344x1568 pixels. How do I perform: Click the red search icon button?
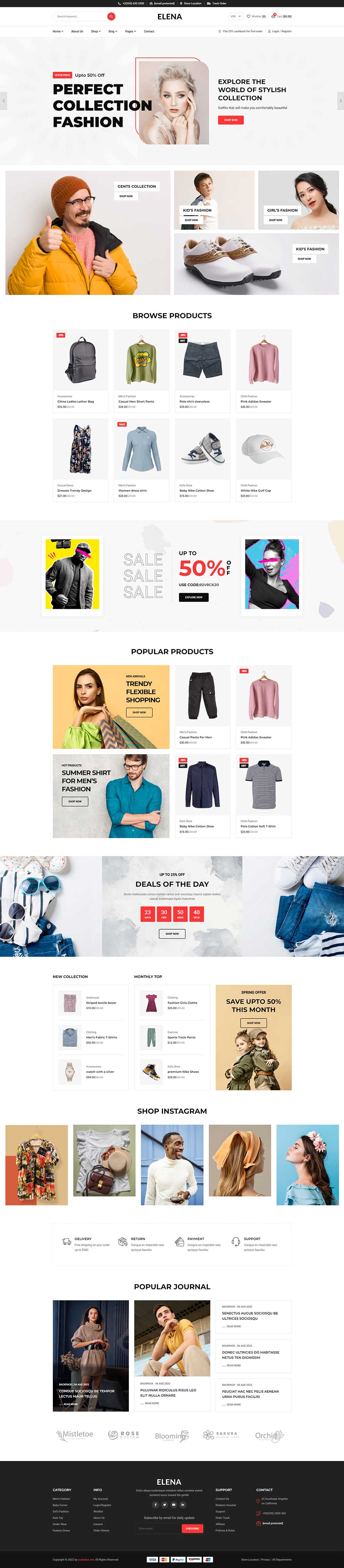click(x=111, y=16)
